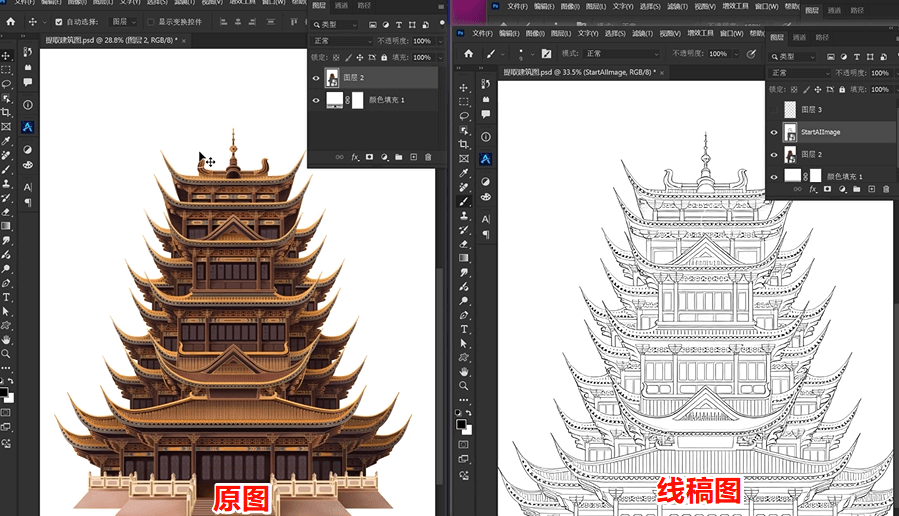Click brush opacity 100% field in right options bar
The height and width of the screenshot is (516, 899).
point(718,53)
